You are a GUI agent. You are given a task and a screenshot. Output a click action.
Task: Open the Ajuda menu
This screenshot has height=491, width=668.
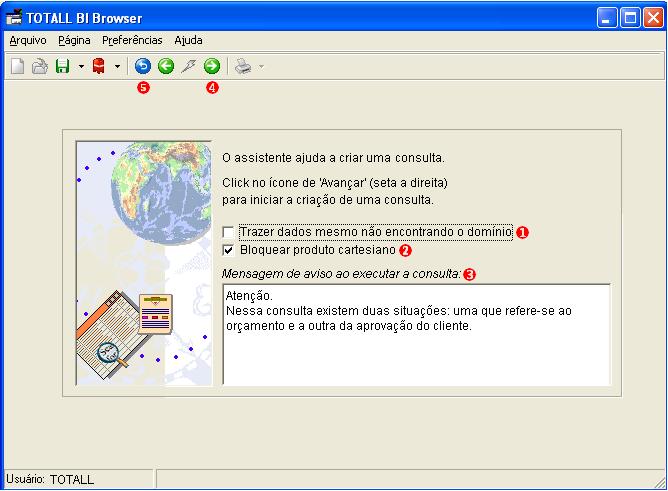point(188,40)
